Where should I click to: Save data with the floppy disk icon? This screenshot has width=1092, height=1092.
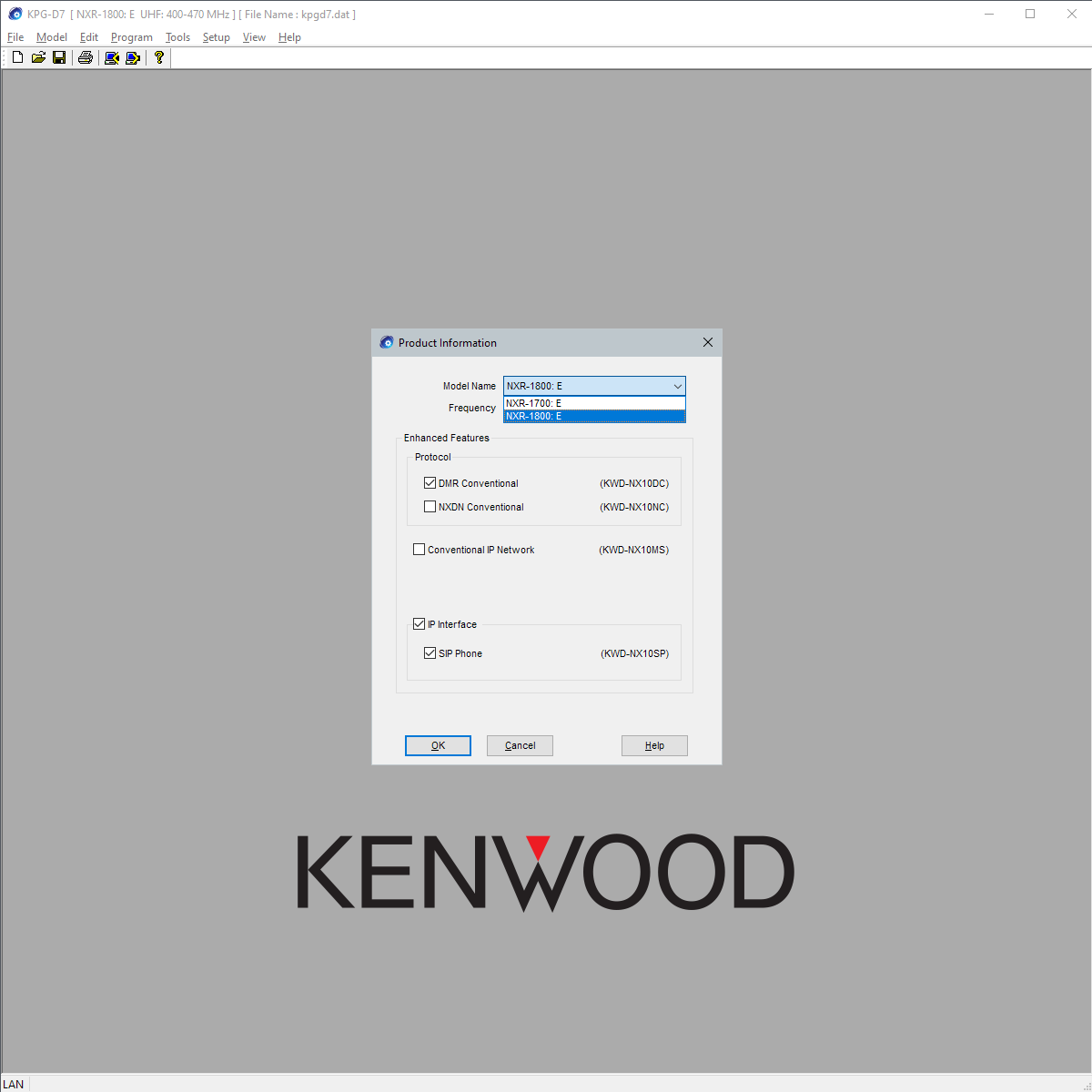point(59,57)
